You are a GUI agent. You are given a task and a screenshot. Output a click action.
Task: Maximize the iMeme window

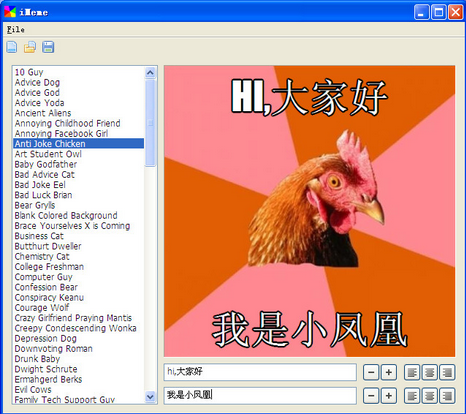[x=439, y=12]
